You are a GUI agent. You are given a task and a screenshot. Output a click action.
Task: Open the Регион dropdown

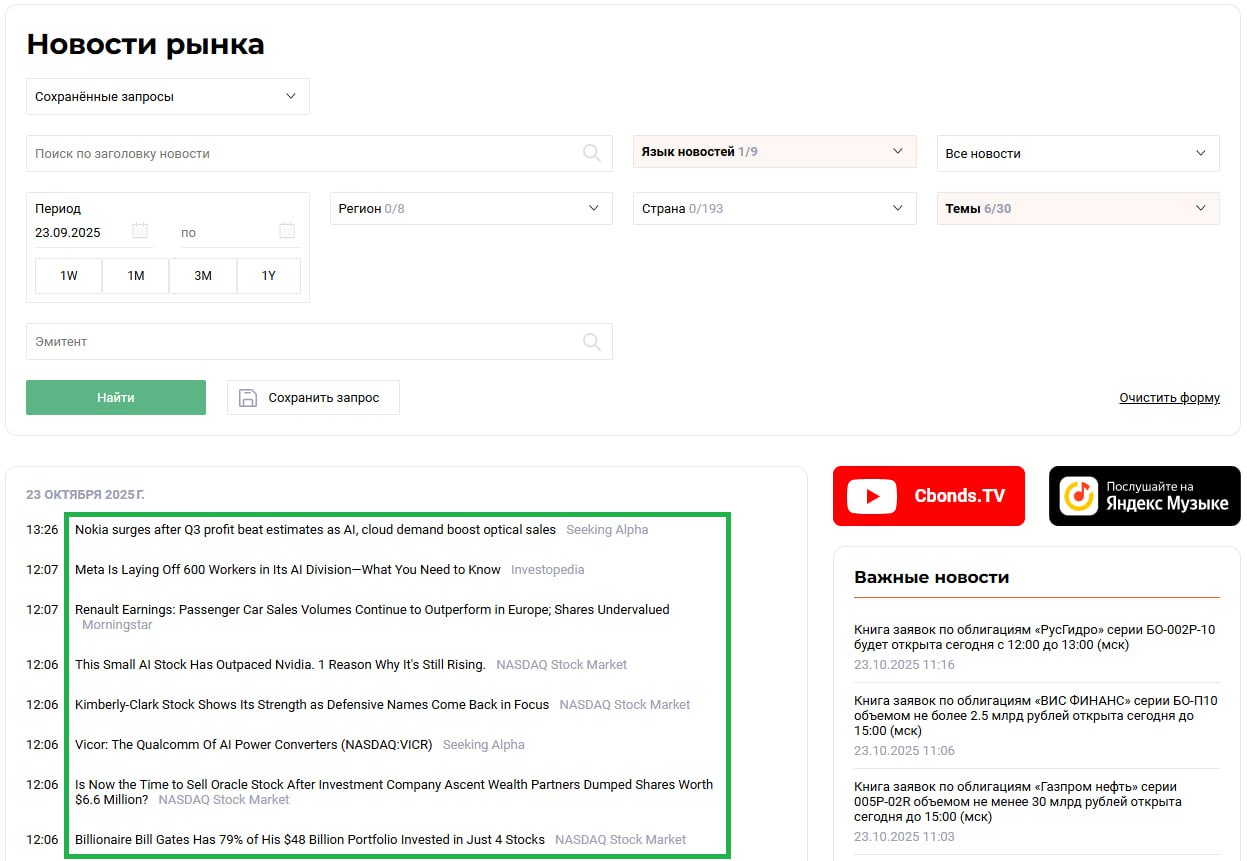(470, 209)
